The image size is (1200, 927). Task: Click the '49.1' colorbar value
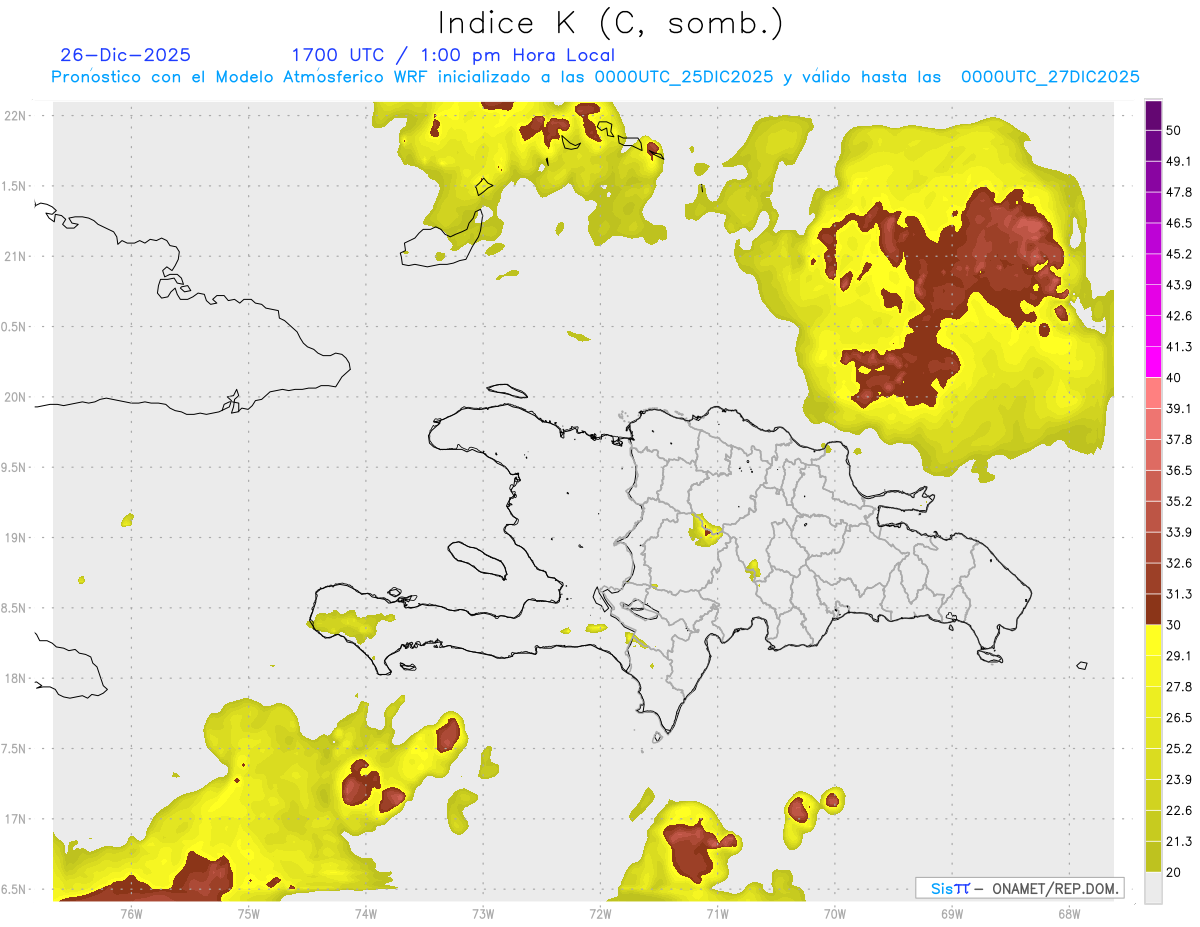click(x=1180, y=161)
